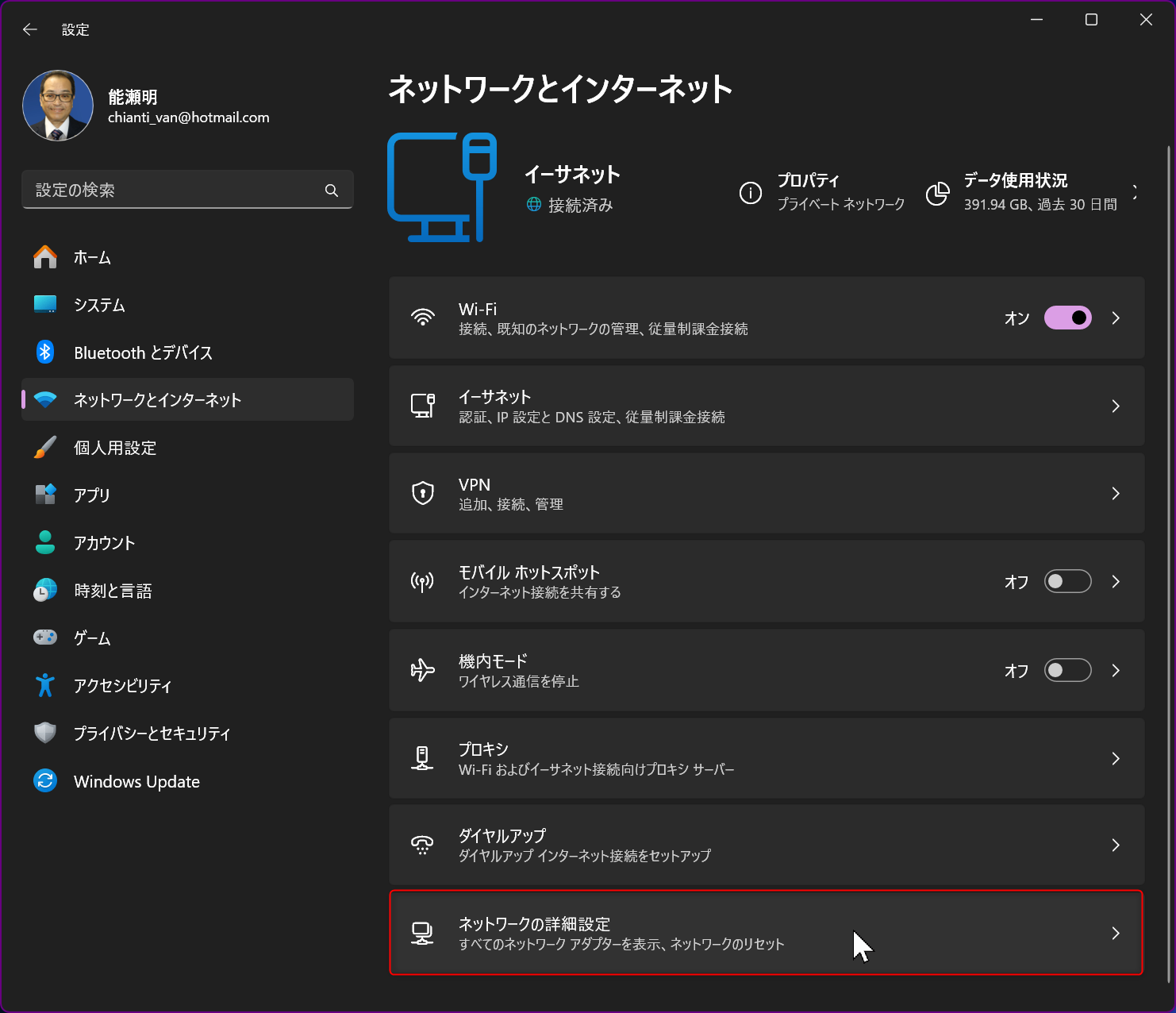Turn off the Wi-Fi toggle

(x=1067, y=318)
